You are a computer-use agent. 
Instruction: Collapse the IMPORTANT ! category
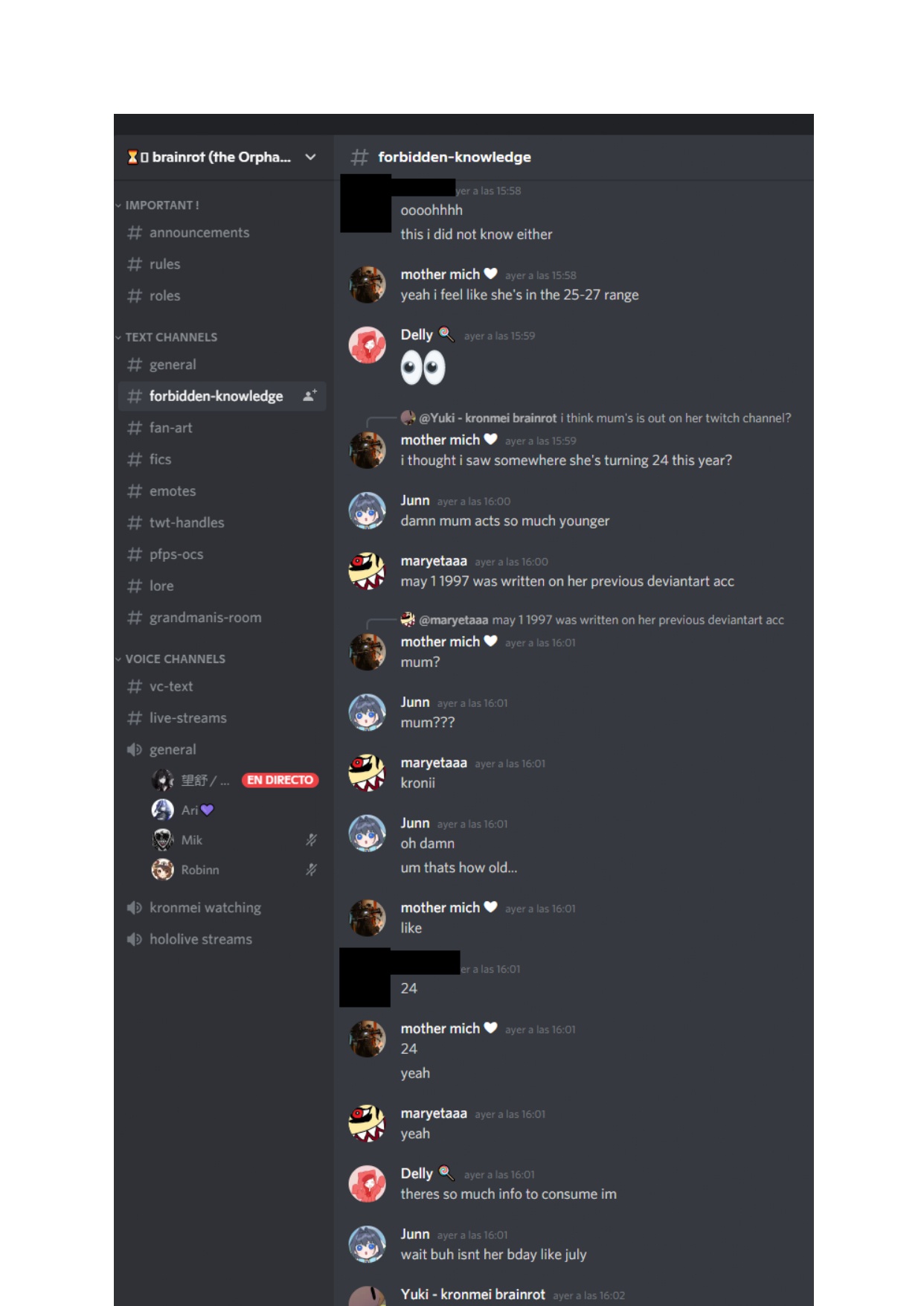[158, 205]
